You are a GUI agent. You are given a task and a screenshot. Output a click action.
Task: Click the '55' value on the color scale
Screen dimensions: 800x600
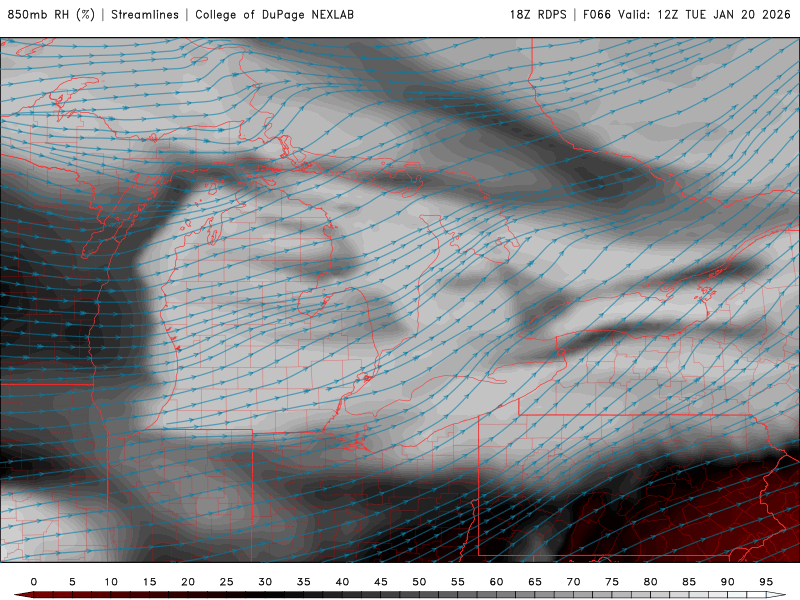tap(458, 582)
